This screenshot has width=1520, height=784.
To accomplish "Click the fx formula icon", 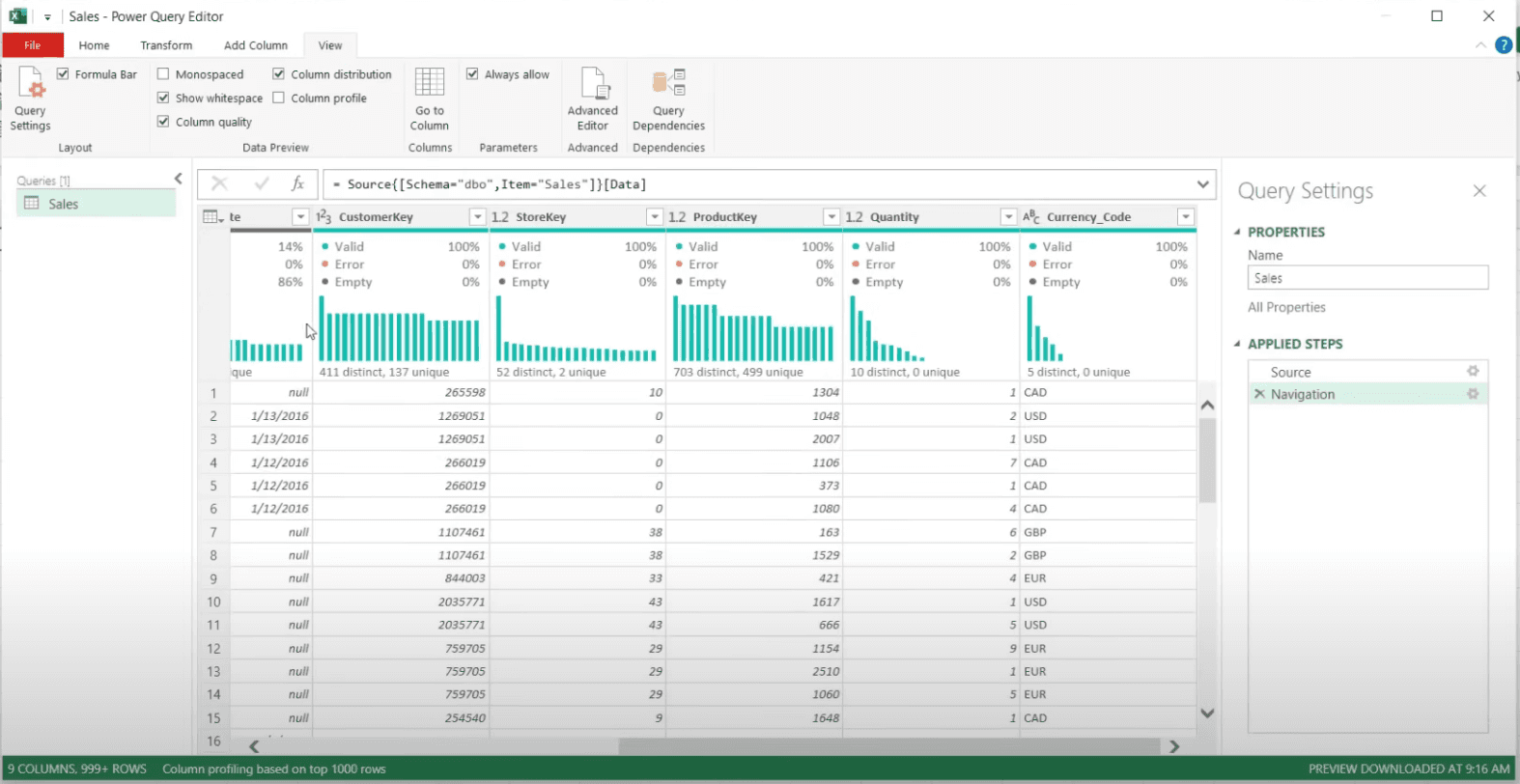I will click(298, 183).
